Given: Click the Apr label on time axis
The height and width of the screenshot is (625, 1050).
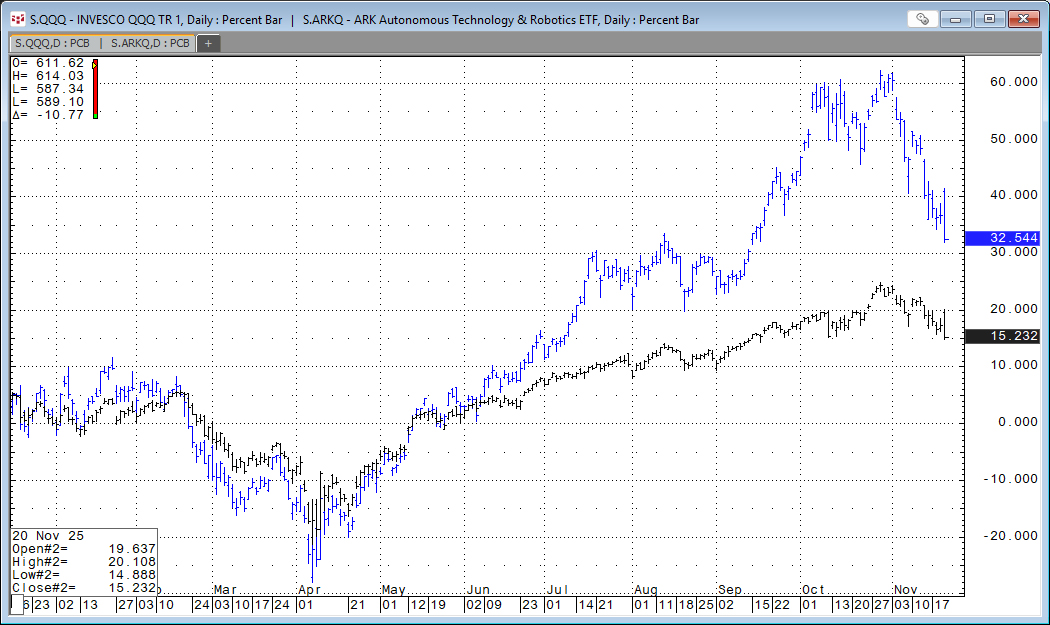Looking at the screenshot, I should pyautogui.click(x=309, y=589).
